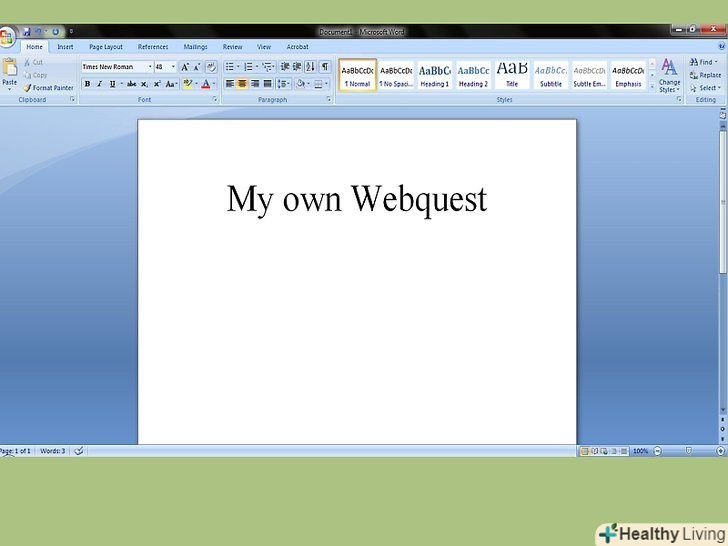Open the font name dropdown
This screenshot has width=728, height=546.
click(150, 67)
